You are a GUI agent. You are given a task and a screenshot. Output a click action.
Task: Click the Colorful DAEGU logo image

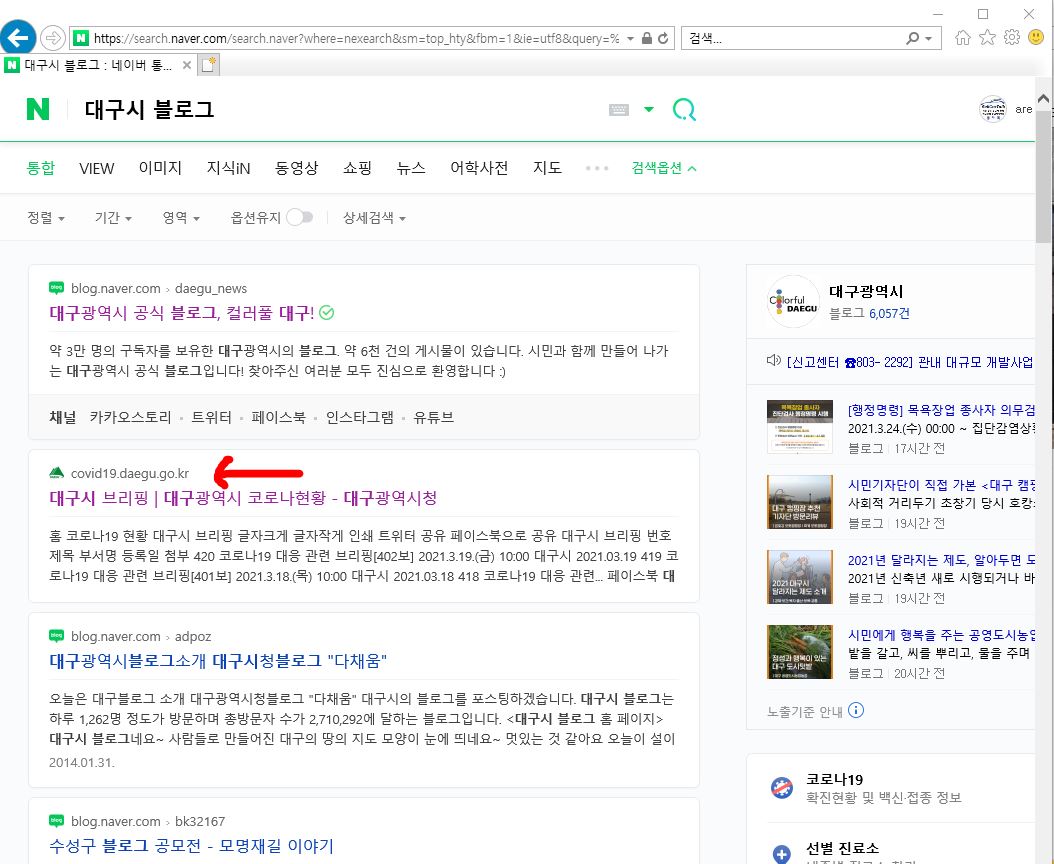tap(793, 301)
